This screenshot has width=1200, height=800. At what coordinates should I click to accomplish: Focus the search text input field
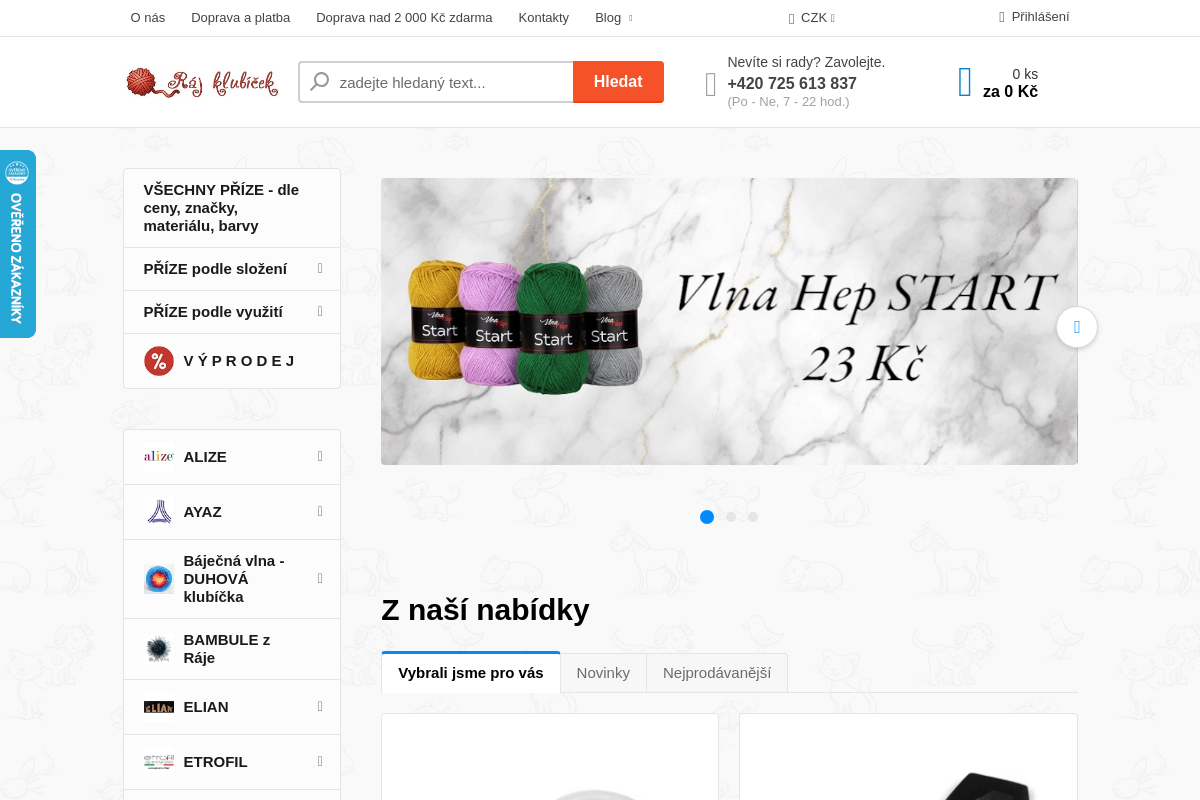(x=436, y=82)
